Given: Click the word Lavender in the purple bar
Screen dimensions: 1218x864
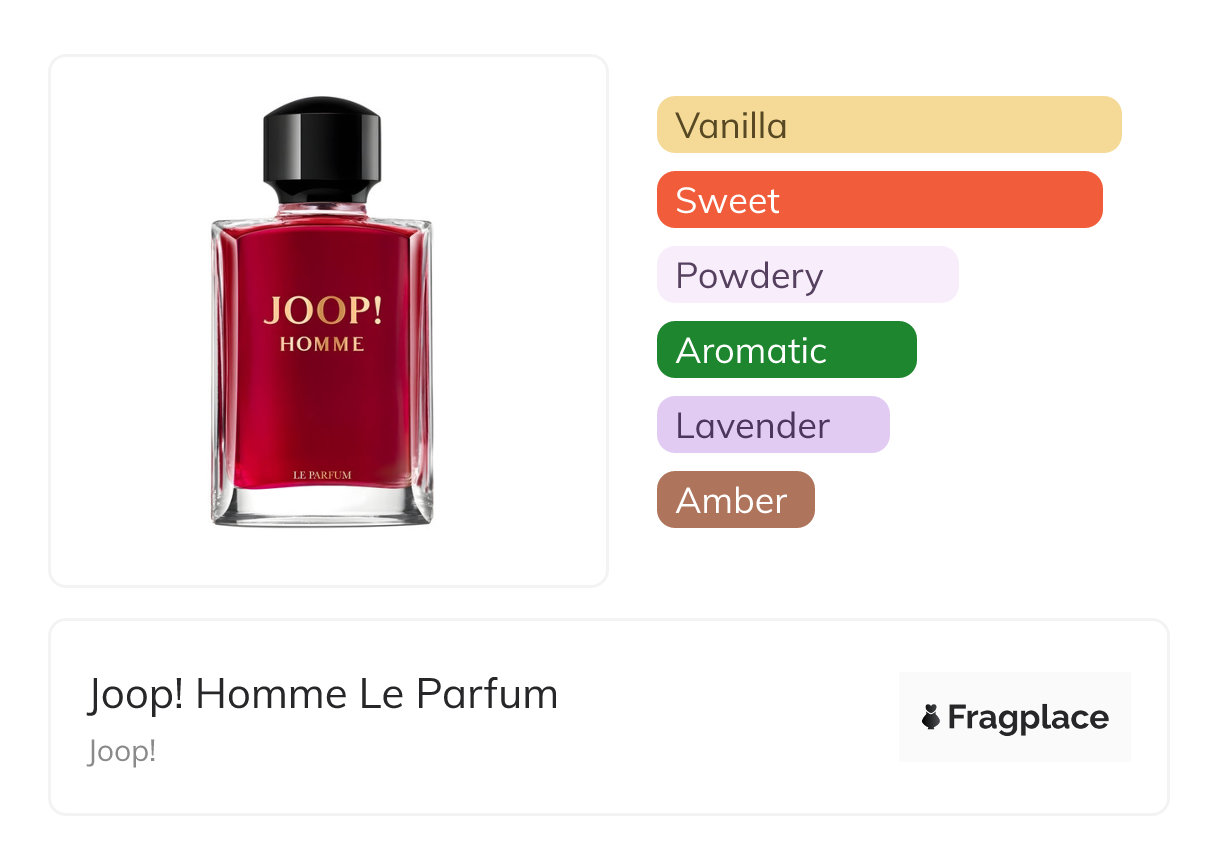Looking at the screenshot, I should [752, 426].
